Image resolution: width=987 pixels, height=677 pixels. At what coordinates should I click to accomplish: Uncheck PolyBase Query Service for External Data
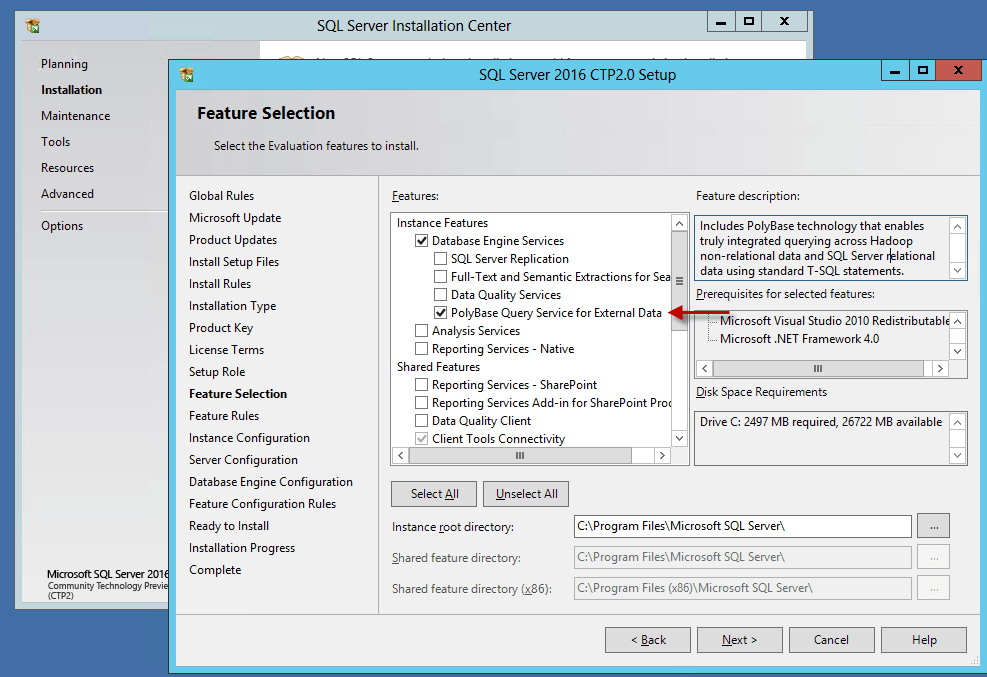441,313
